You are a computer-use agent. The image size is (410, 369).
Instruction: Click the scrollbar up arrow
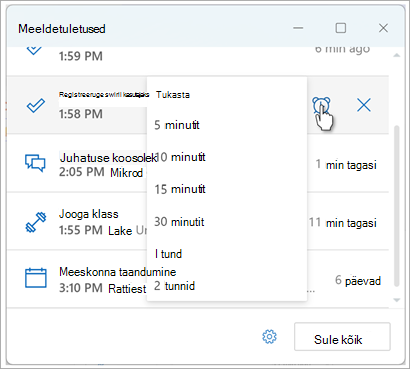point(397,55)
